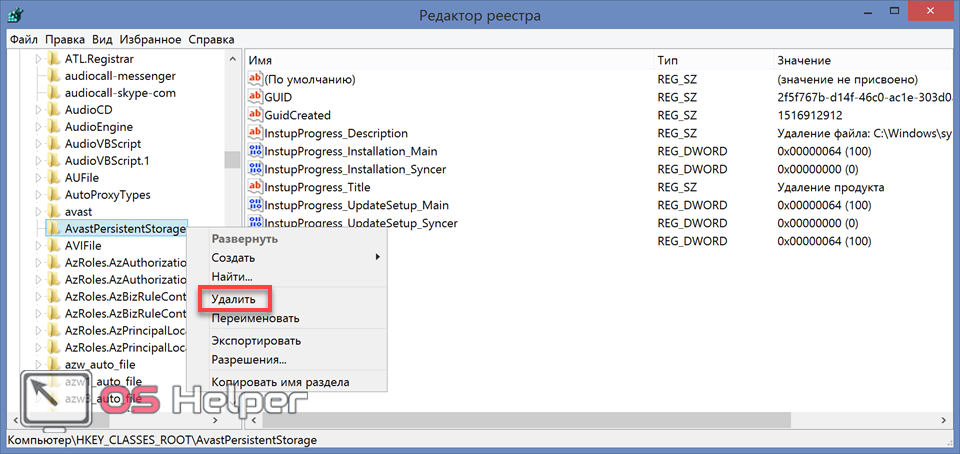960x454 pixels.
Task: Click the tree horizontal scrollbar right arrow
Action: point(215,420)
